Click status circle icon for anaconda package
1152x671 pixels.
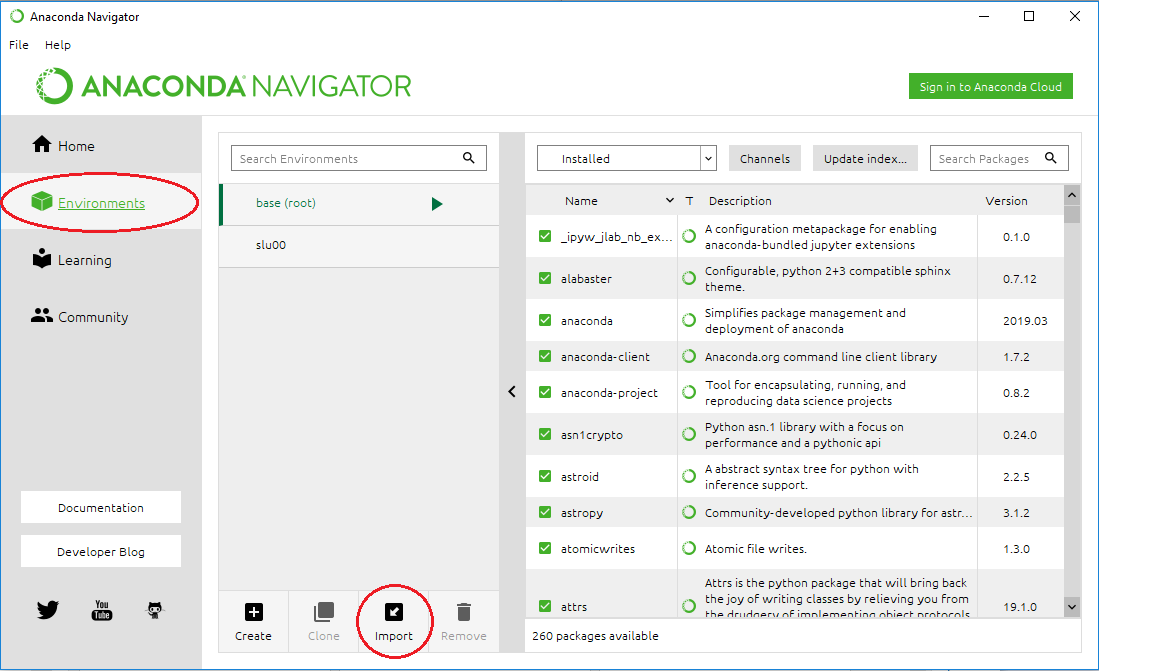(689, 320)
